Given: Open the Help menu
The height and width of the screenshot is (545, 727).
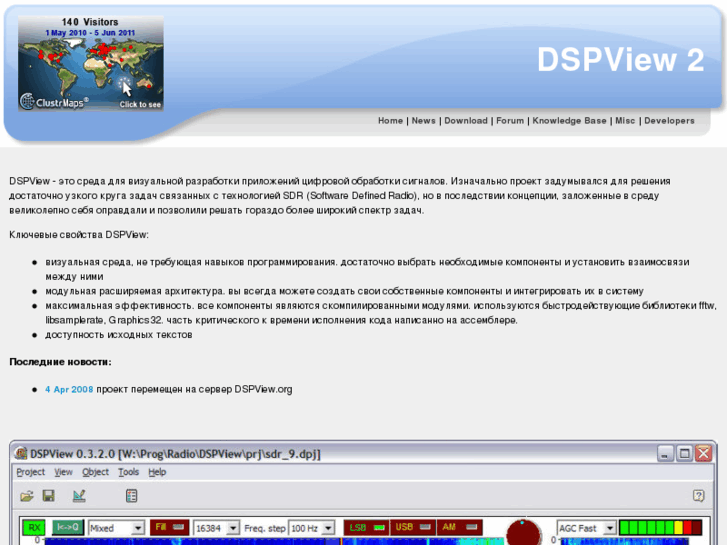Looking at the screenshot, I should [157, 472].
